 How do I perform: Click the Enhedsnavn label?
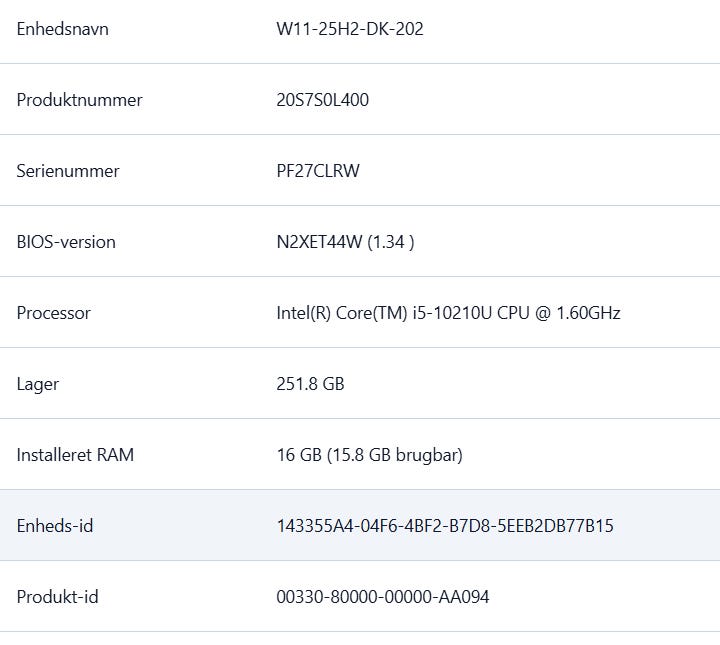click(62, 29)
